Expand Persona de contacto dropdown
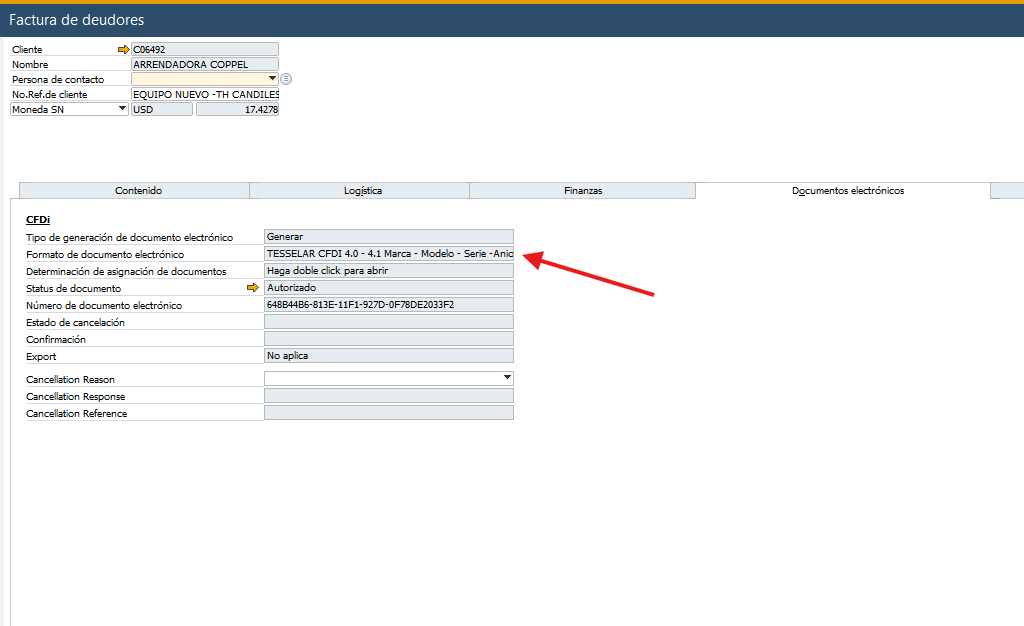 [272, 79]
